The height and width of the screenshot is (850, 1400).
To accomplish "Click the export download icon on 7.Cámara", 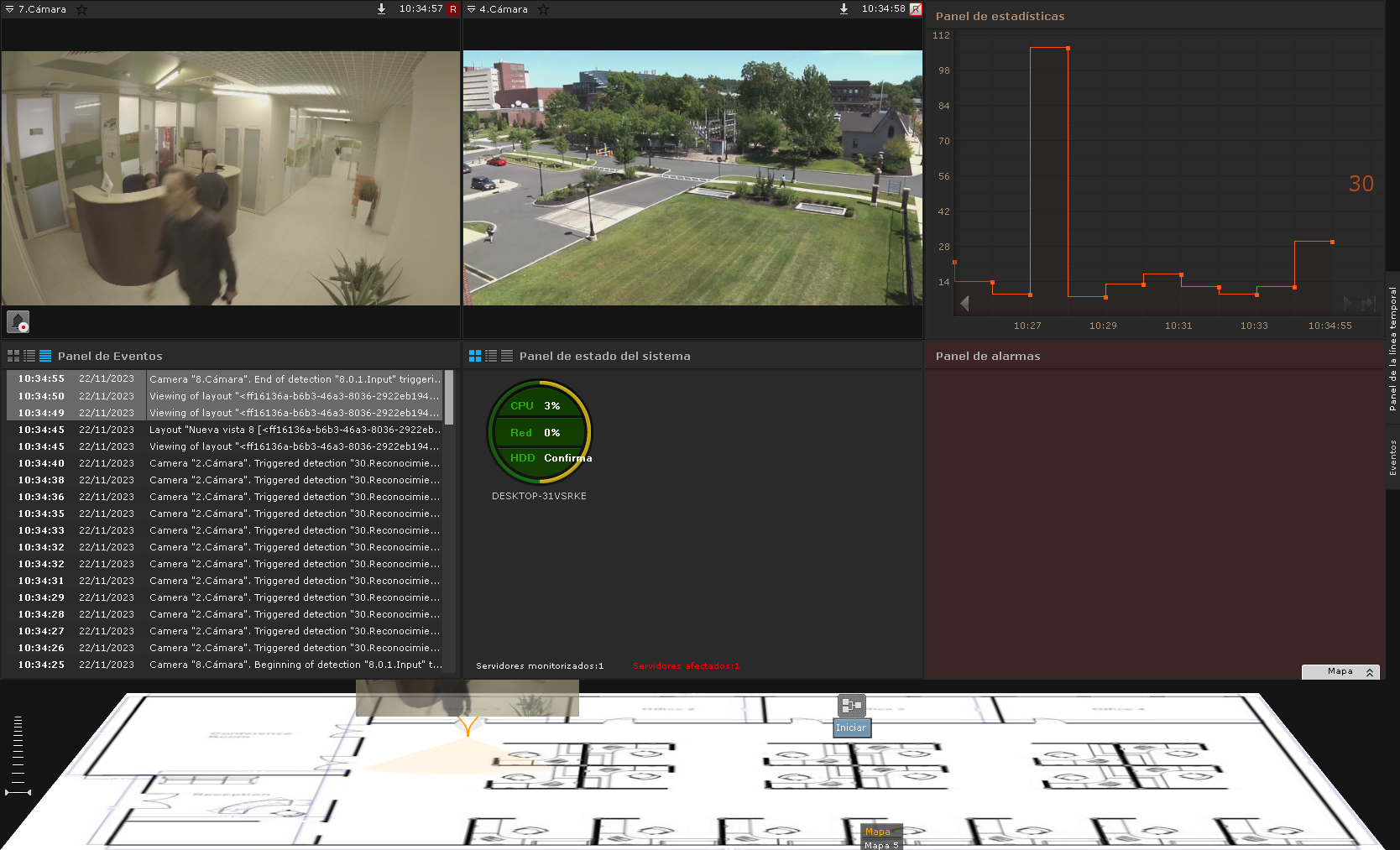I will (x=382, y=9).
